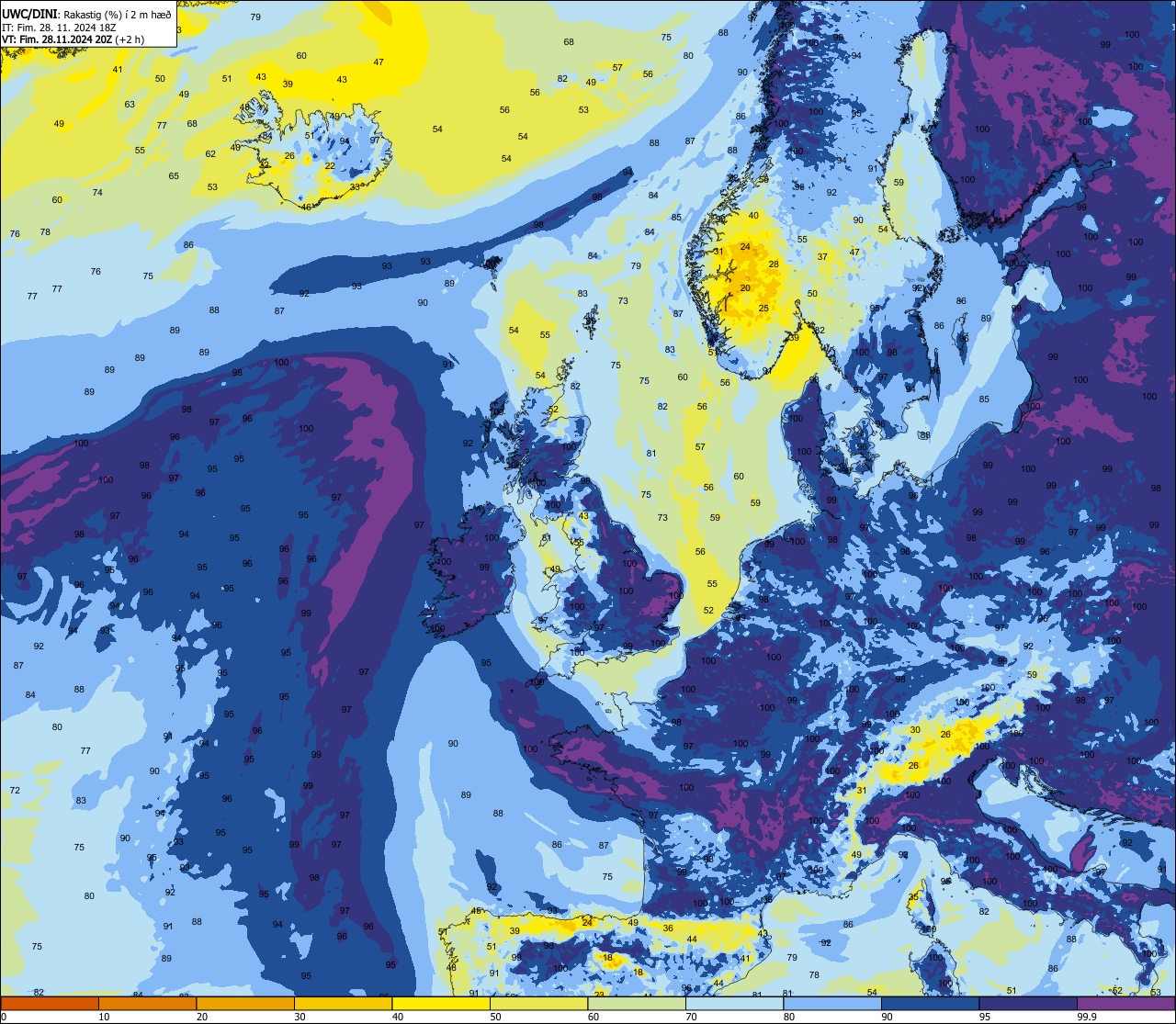The width and height of the screenshot is (1176, 1024).
Task: Select the legend swatch between 20 and 30
Action: [245, 1003]
